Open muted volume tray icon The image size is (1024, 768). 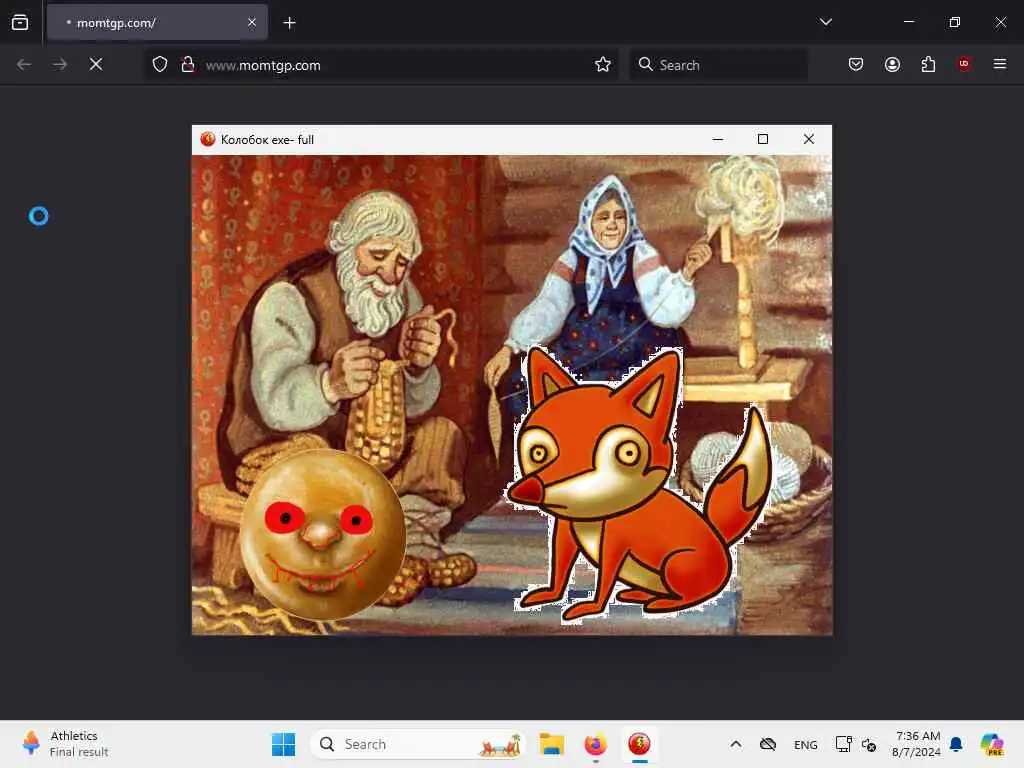(x=869, y=744)
